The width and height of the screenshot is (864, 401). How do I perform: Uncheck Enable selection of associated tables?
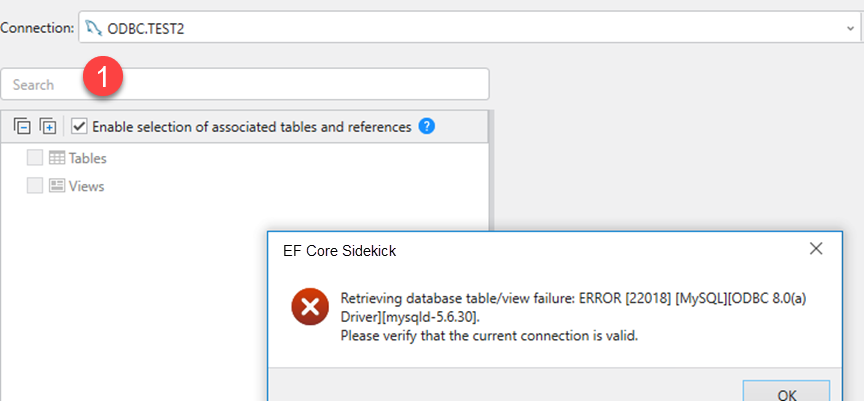coord(79,127)
